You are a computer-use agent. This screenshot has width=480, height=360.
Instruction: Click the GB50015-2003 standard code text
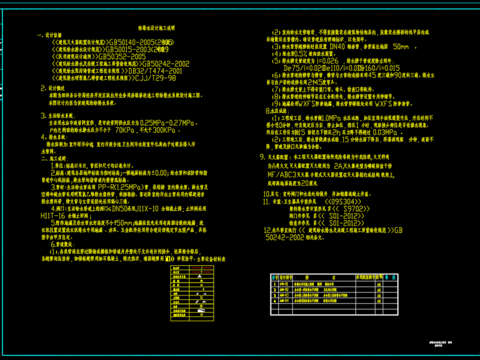129,49
